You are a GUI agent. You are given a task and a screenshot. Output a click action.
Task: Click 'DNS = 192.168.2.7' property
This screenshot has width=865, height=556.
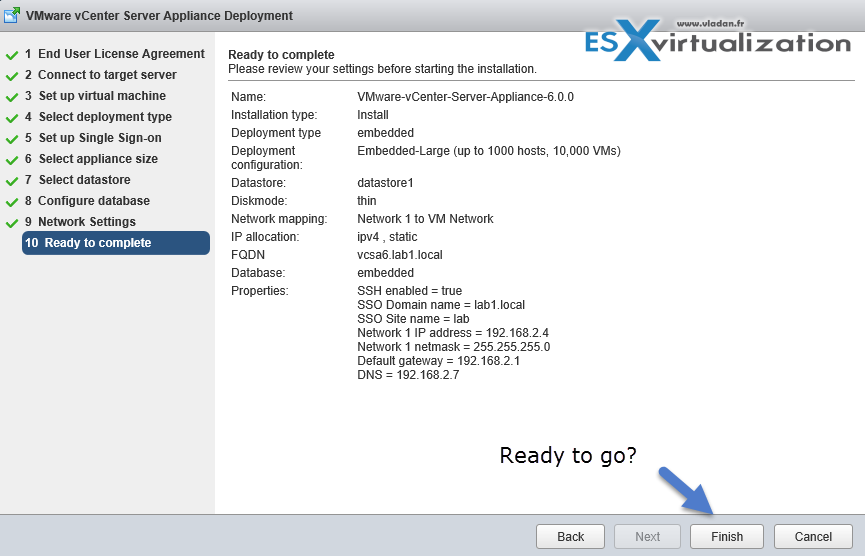click(x=408, y=375)
